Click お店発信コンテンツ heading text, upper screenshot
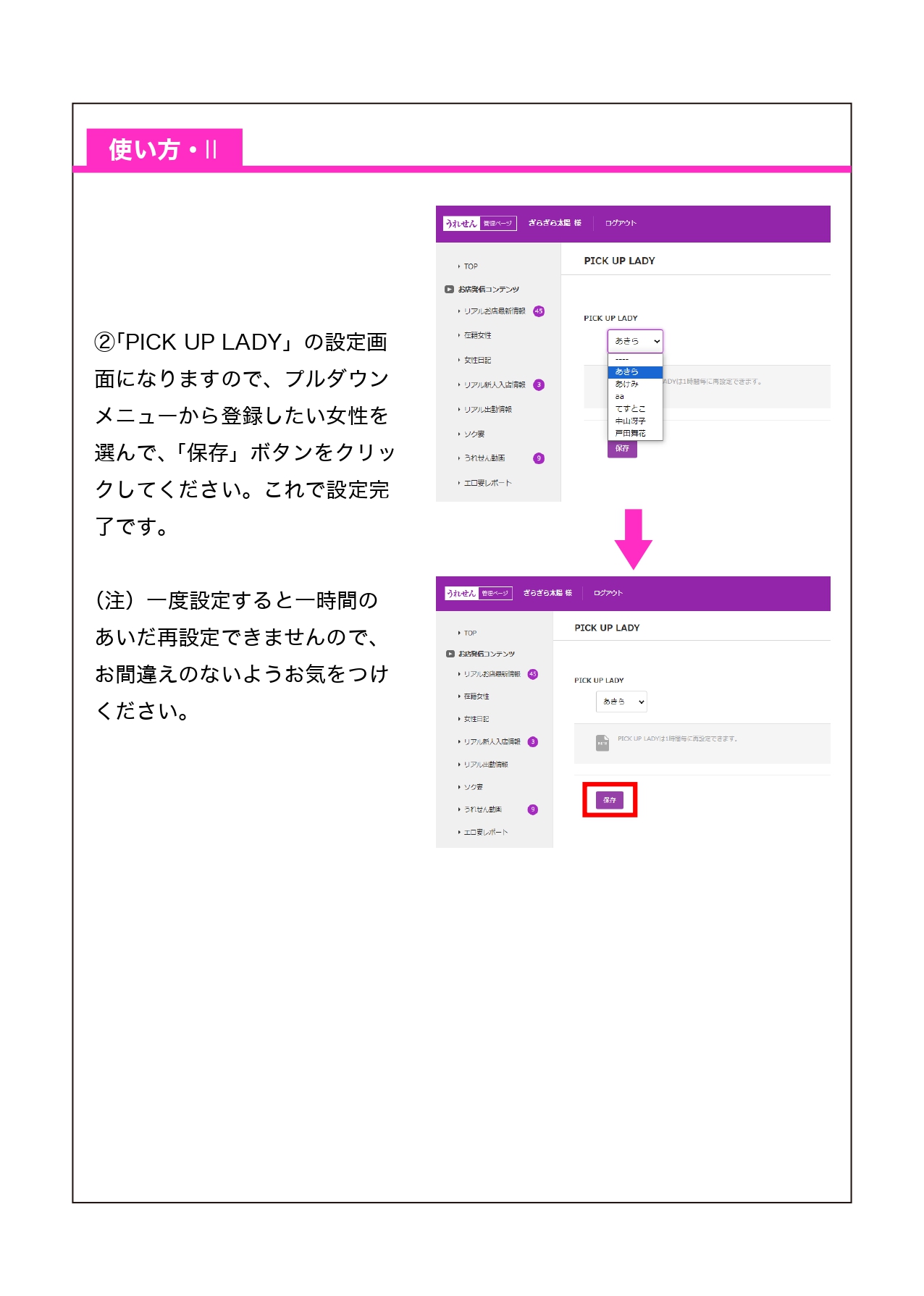Screen dimensions: 924x1296 click(x=489, y=290)
